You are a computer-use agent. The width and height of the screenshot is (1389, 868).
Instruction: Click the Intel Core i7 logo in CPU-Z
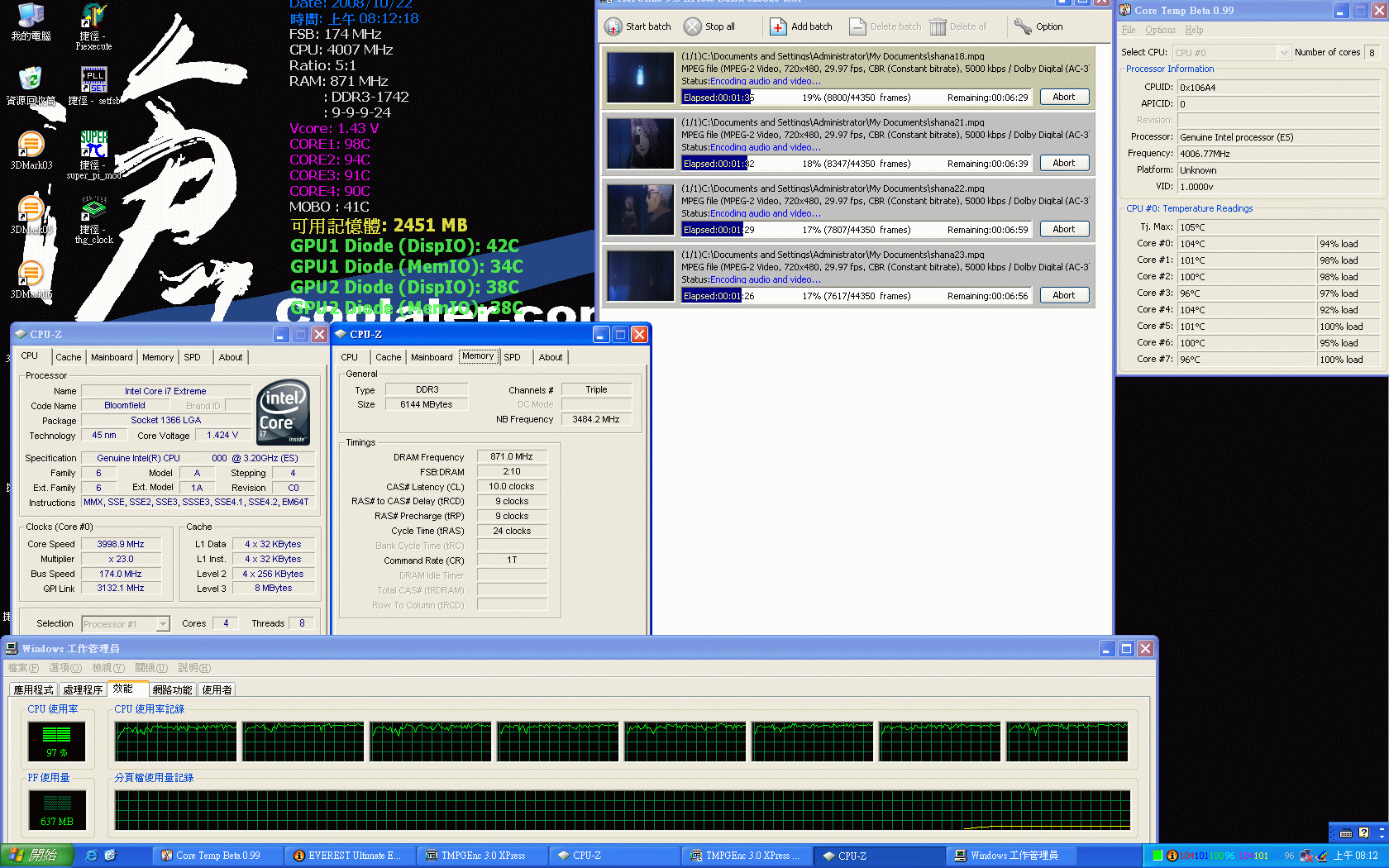[284, 412]
